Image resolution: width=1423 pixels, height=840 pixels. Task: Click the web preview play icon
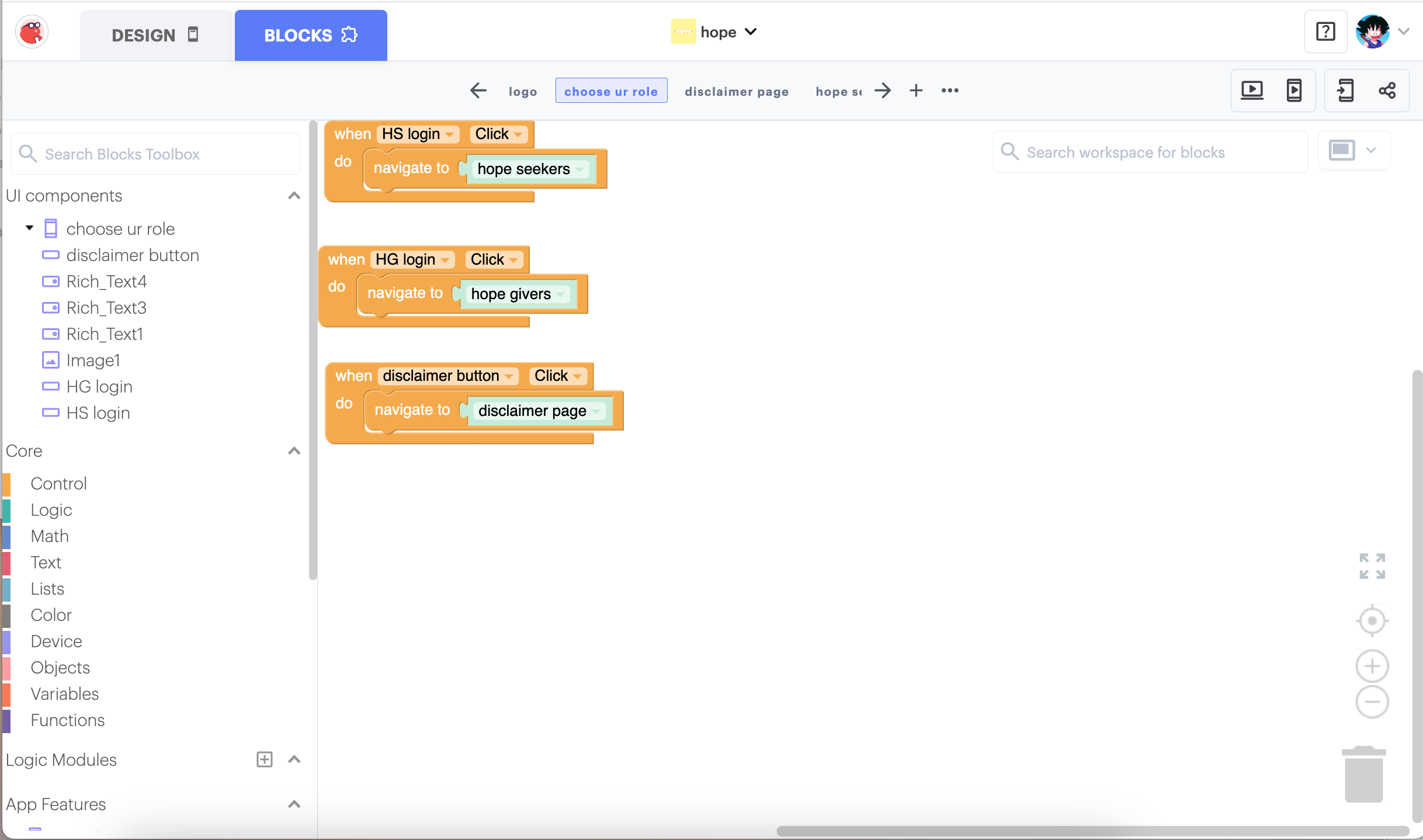point(1252,91)
